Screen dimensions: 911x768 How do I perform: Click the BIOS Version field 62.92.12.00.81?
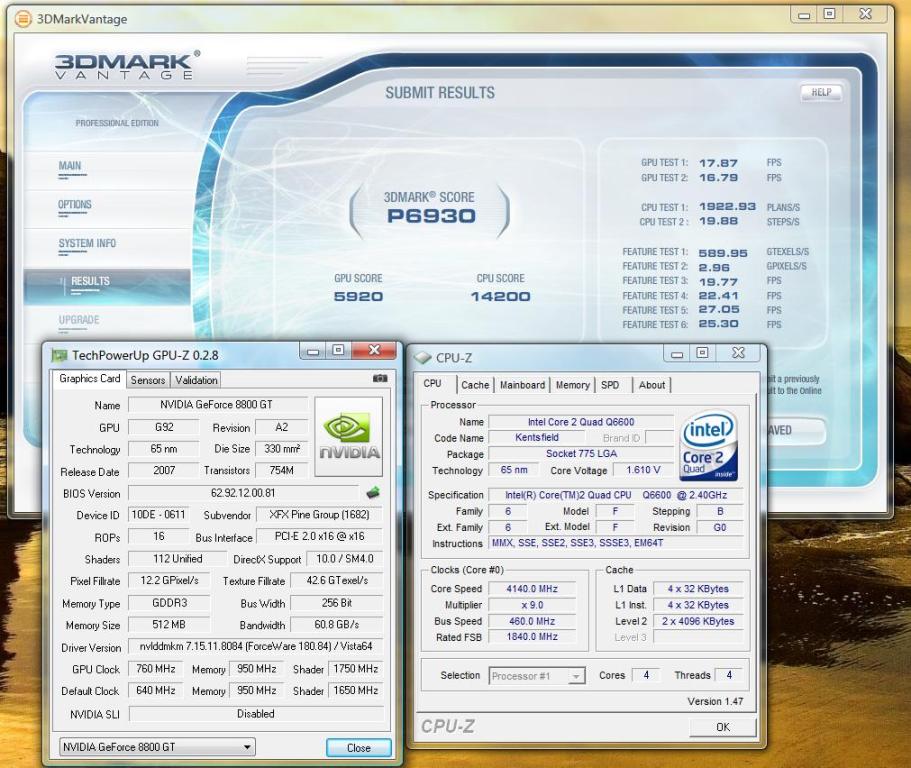click(243, 493)
